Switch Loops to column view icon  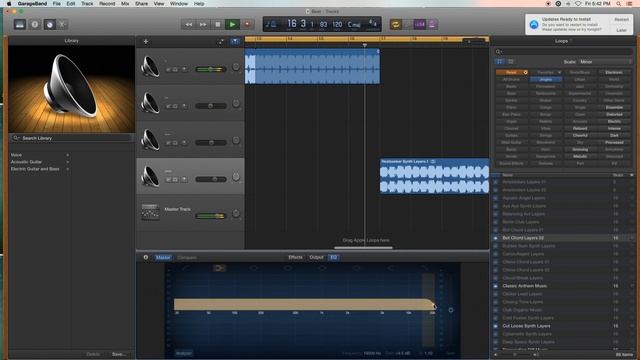(510, 62)
